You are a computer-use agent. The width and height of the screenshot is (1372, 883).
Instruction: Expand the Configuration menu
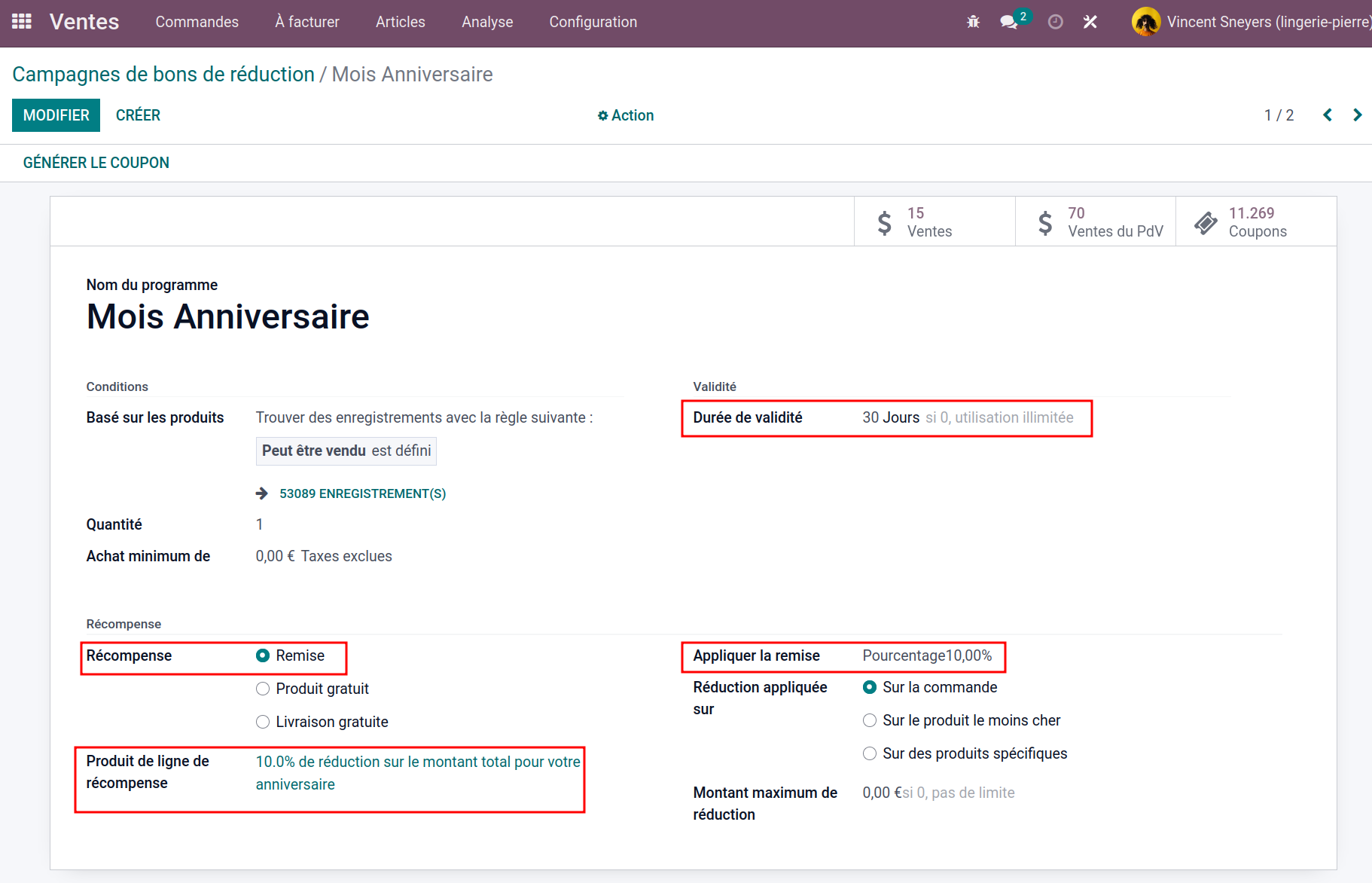[593, 22]
